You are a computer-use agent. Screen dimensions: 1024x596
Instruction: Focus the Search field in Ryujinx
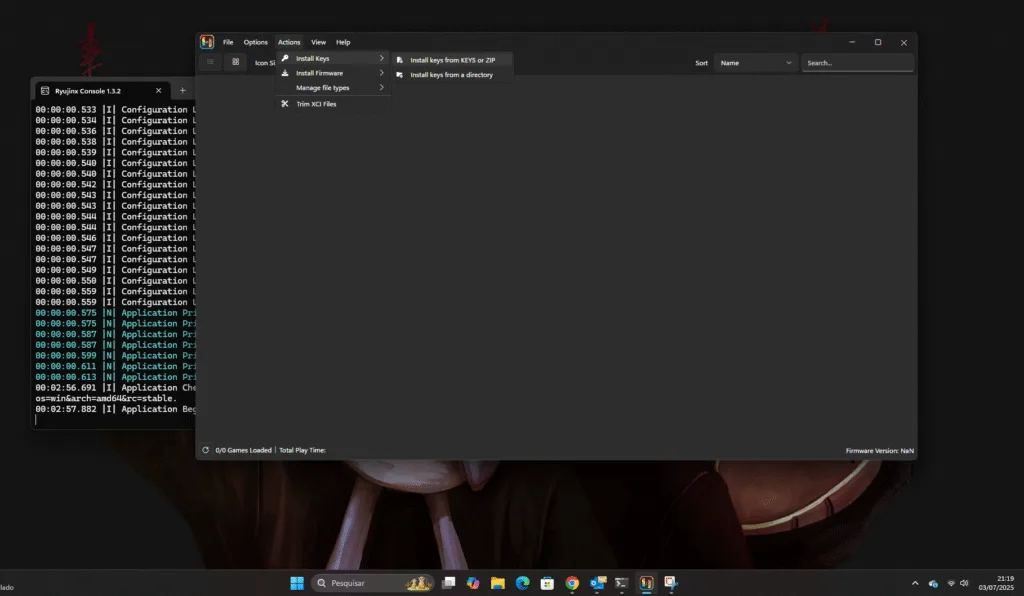point(857,63)
